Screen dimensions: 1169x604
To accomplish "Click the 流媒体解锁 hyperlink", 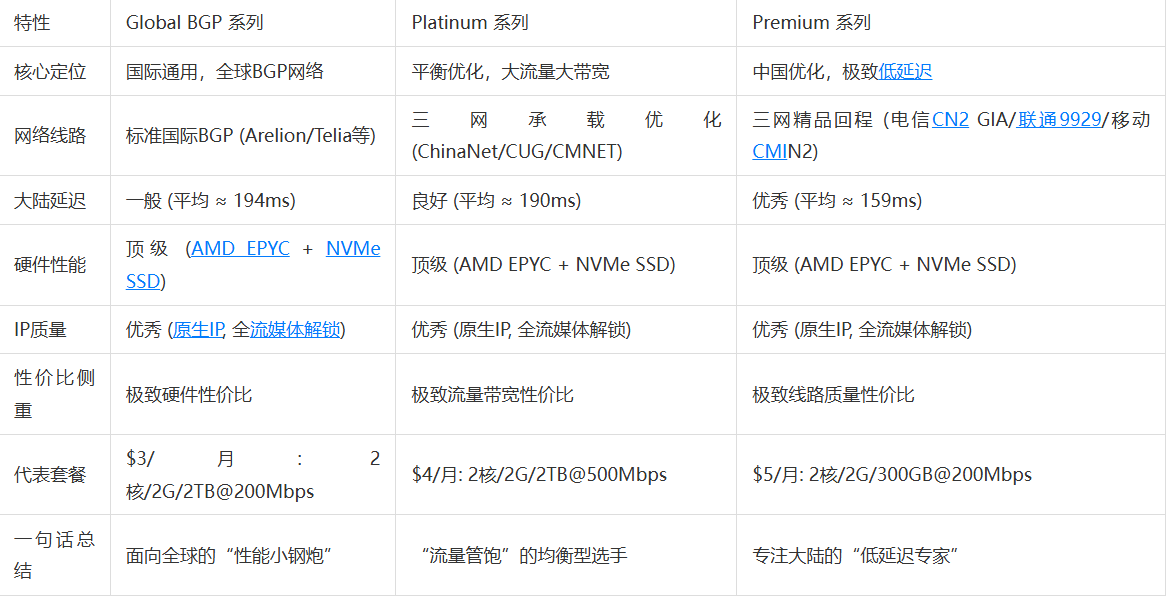I will (x=297, y=330).
